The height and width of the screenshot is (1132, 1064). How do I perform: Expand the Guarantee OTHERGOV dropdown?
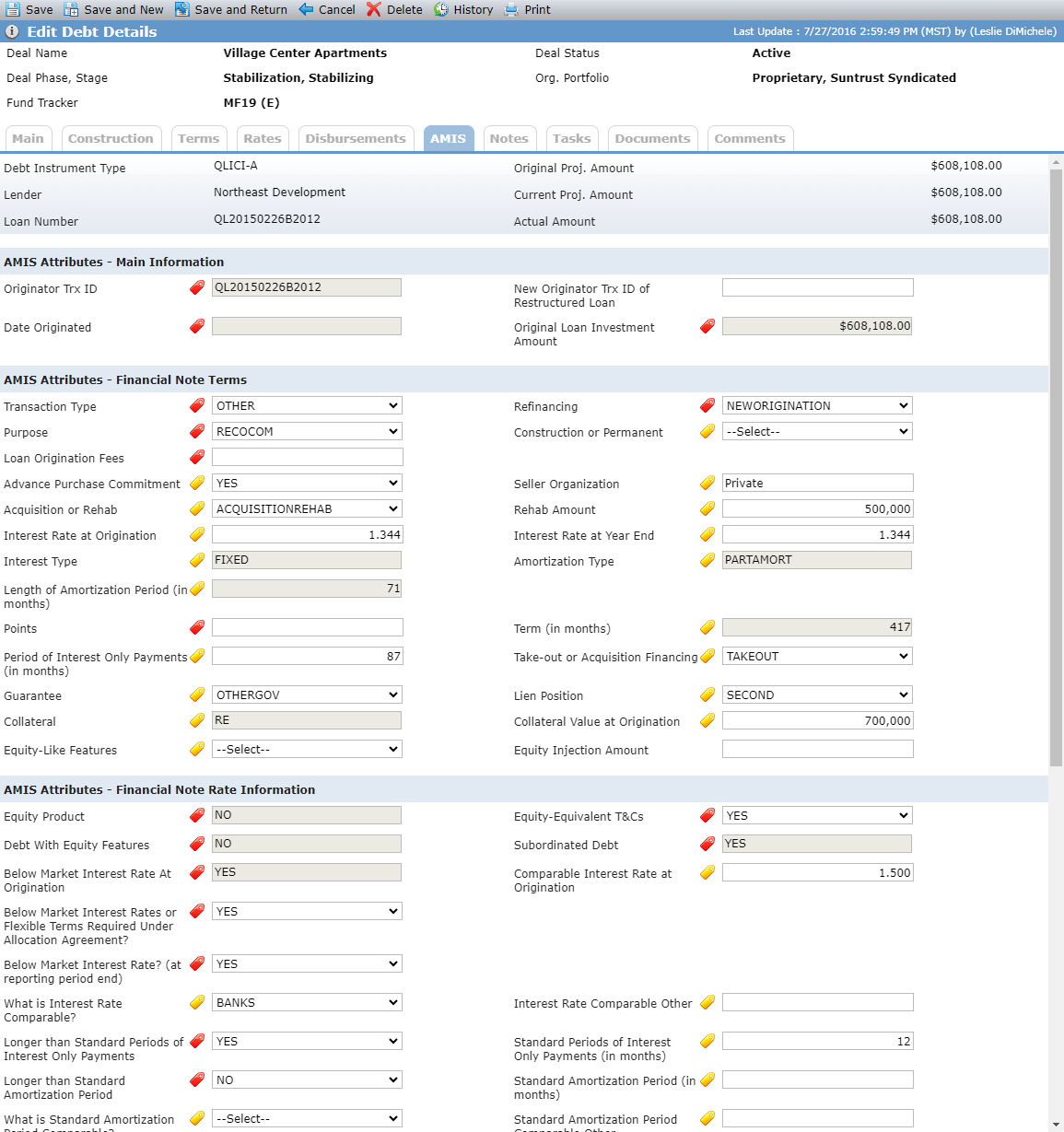(308, 694)
